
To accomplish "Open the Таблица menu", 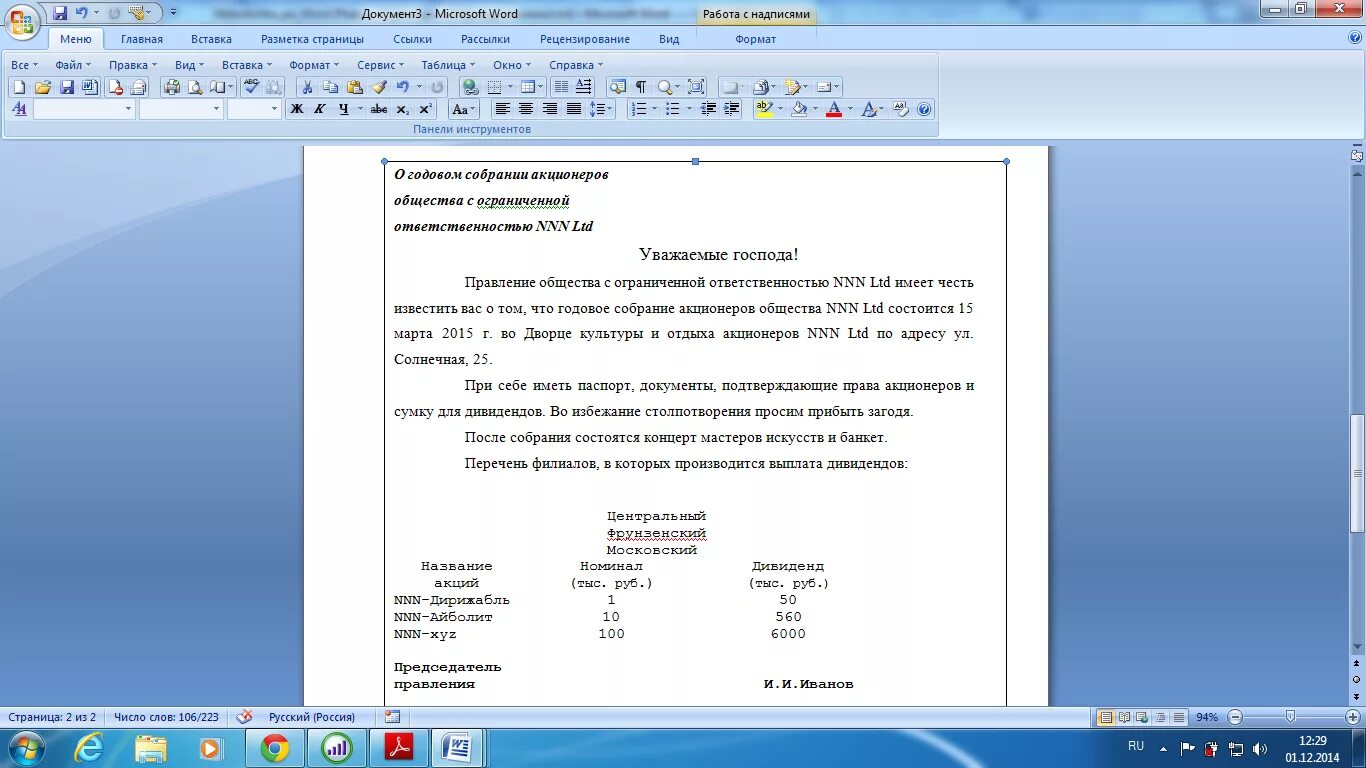I will [448, 65].
